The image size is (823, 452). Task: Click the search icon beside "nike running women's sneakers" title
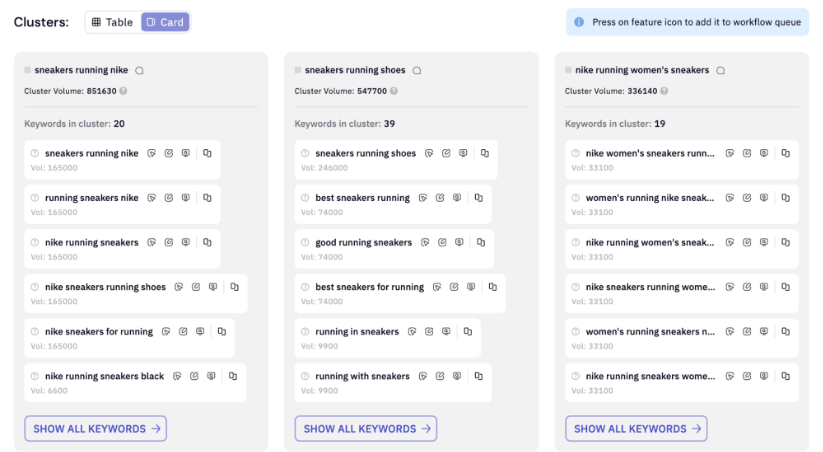[x=720, y=71]
